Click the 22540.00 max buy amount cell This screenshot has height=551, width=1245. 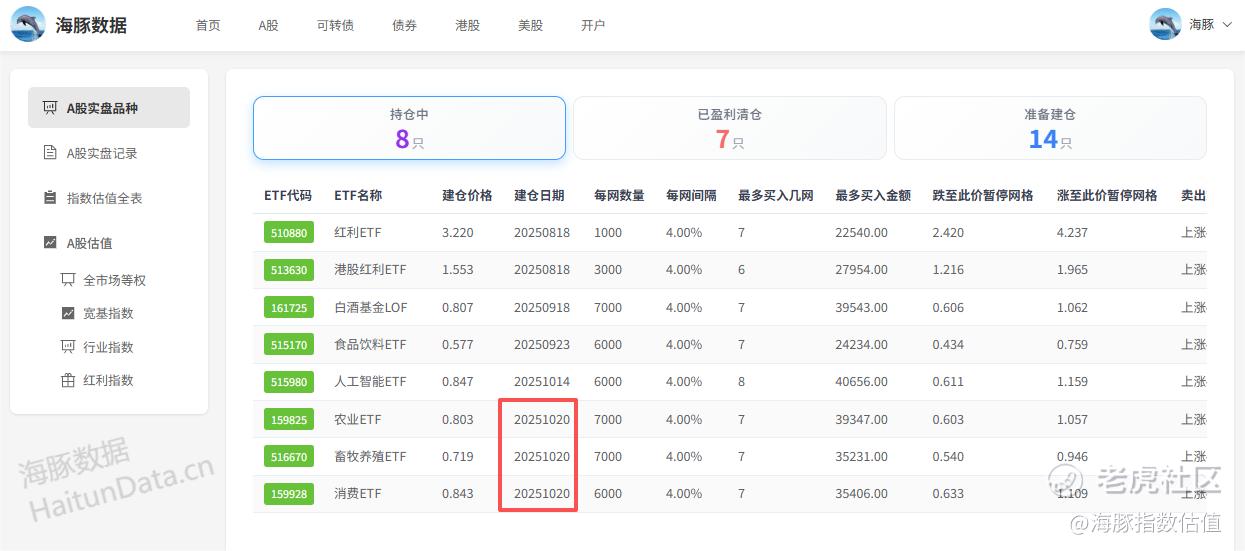click(x=861, y=233)
